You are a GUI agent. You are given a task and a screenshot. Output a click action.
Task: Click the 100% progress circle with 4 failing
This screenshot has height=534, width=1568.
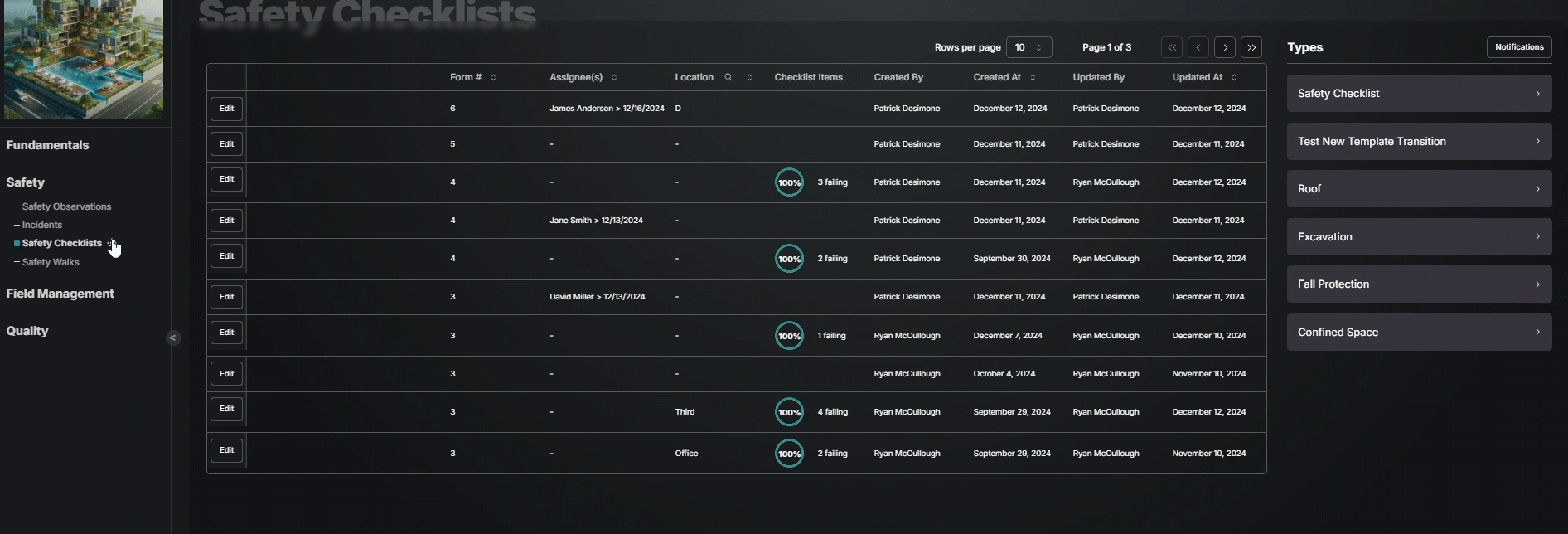789,412
